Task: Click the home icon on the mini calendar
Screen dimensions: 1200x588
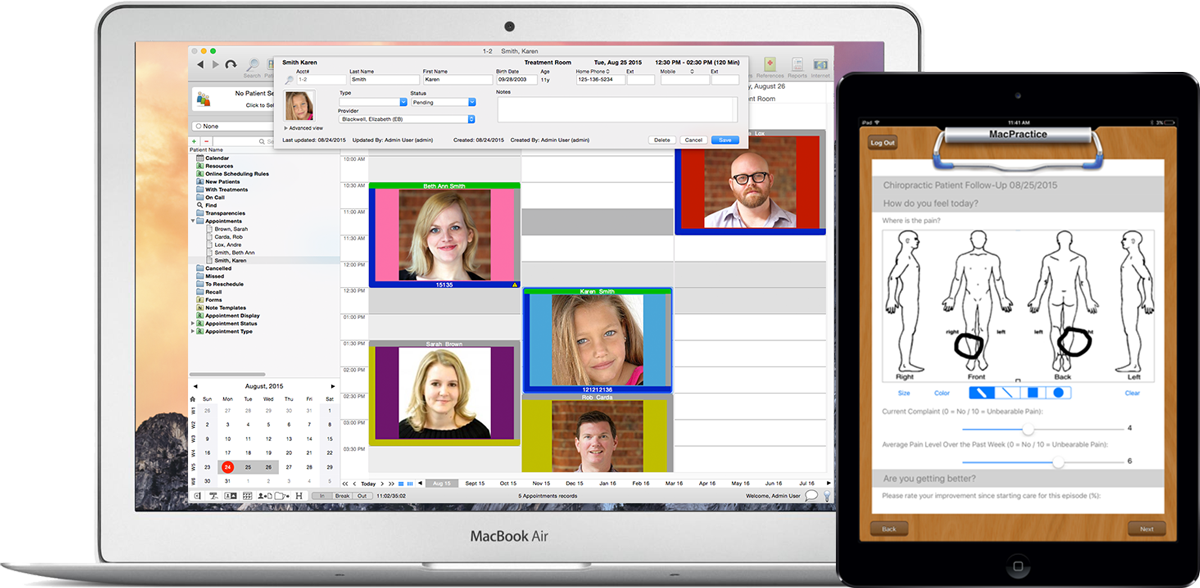Action: [195, 399]
